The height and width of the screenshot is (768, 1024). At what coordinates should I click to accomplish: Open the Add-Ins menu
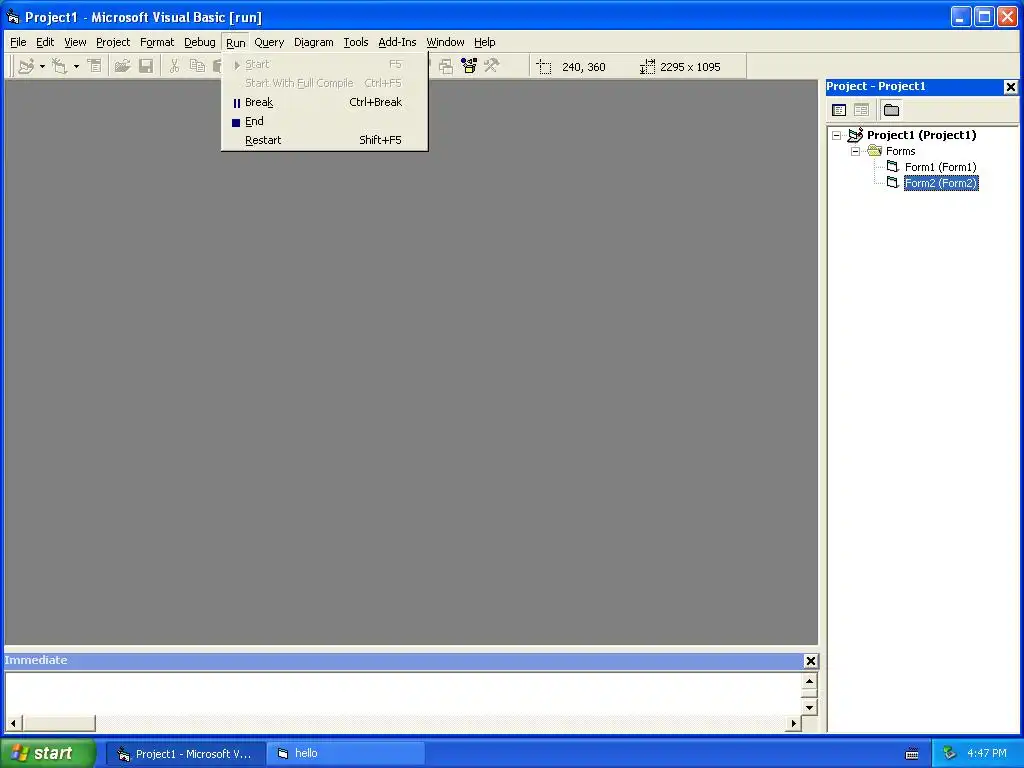click(397, 42)
